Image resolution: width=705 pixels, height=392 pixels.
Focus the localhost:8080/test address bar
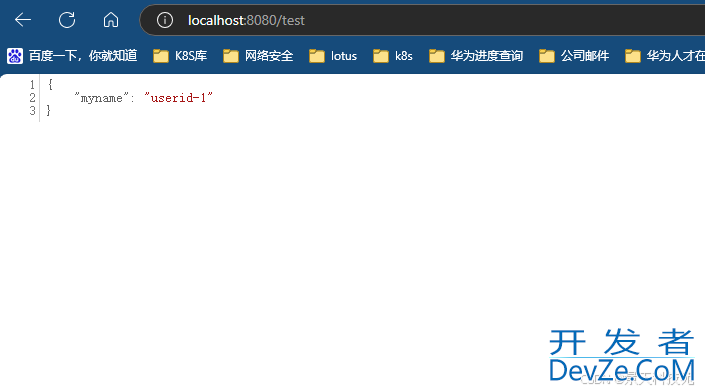point(423,20)
